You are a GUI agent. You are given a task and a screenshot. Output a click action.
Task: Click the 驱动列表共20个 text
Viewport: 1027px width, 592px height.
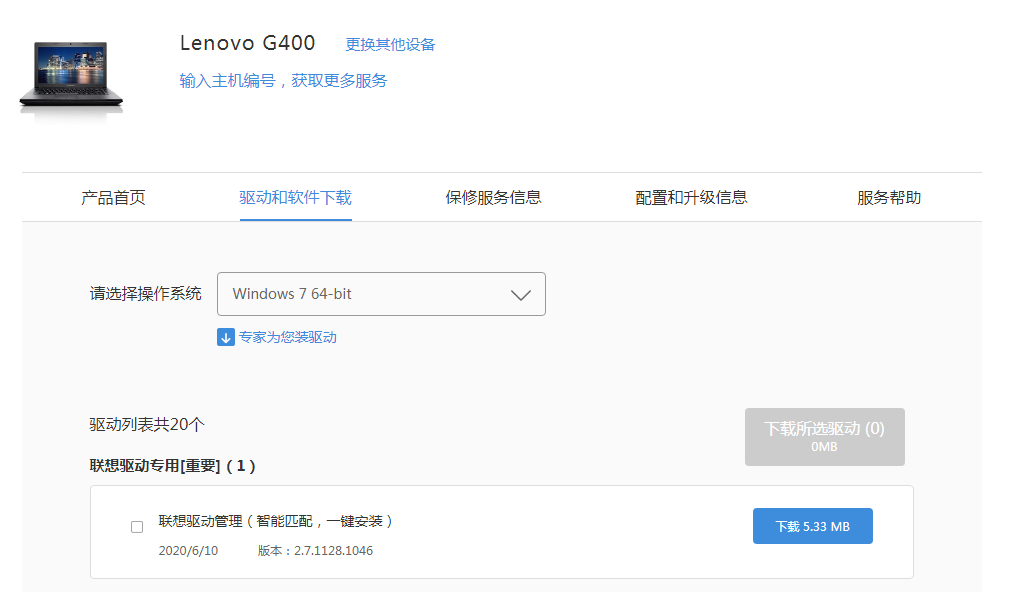pyautogui.click(x=147, y=424)
